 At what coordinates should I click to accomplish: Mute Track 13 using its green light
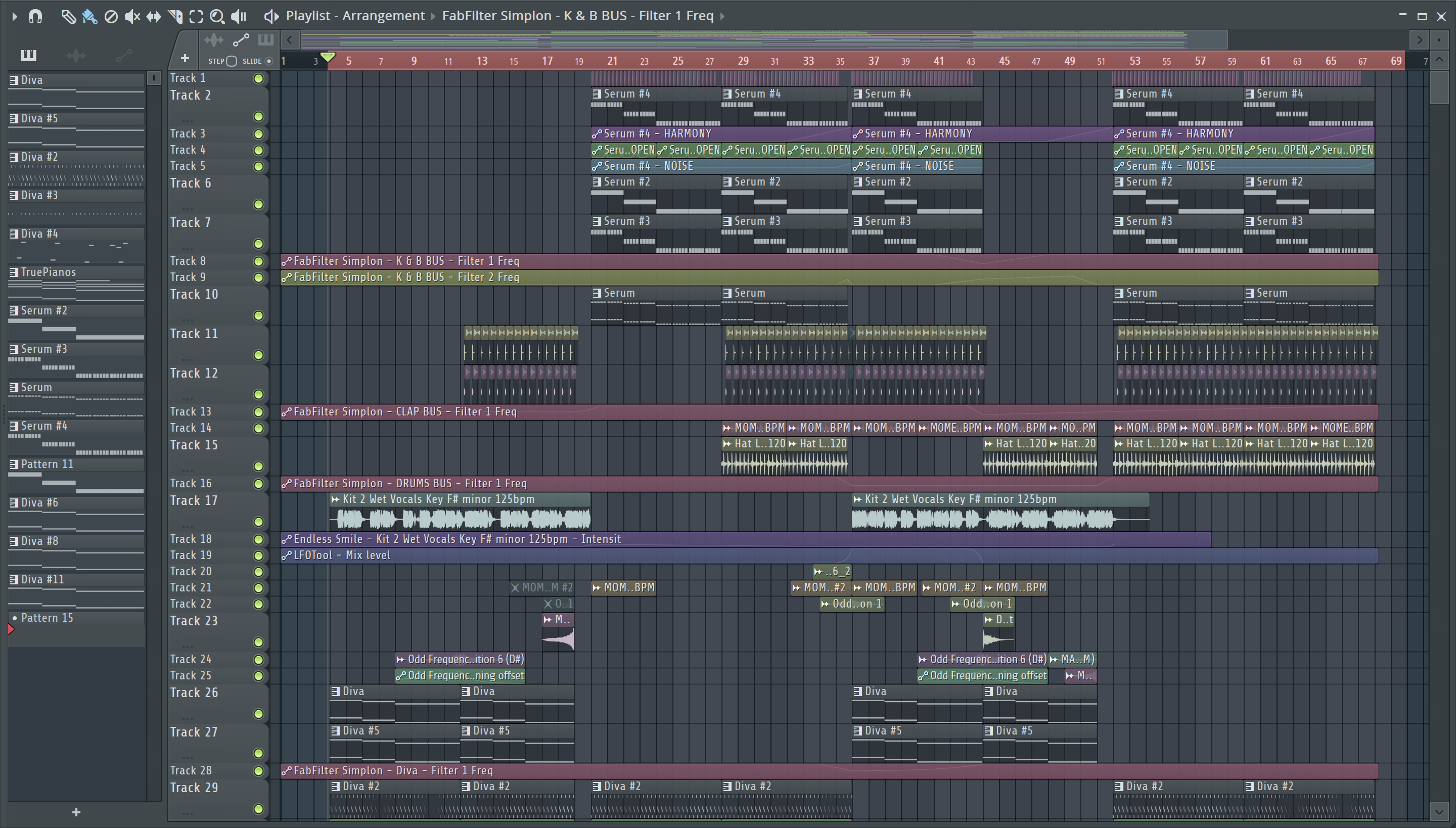pyautogui.click(x=258, y=412)
